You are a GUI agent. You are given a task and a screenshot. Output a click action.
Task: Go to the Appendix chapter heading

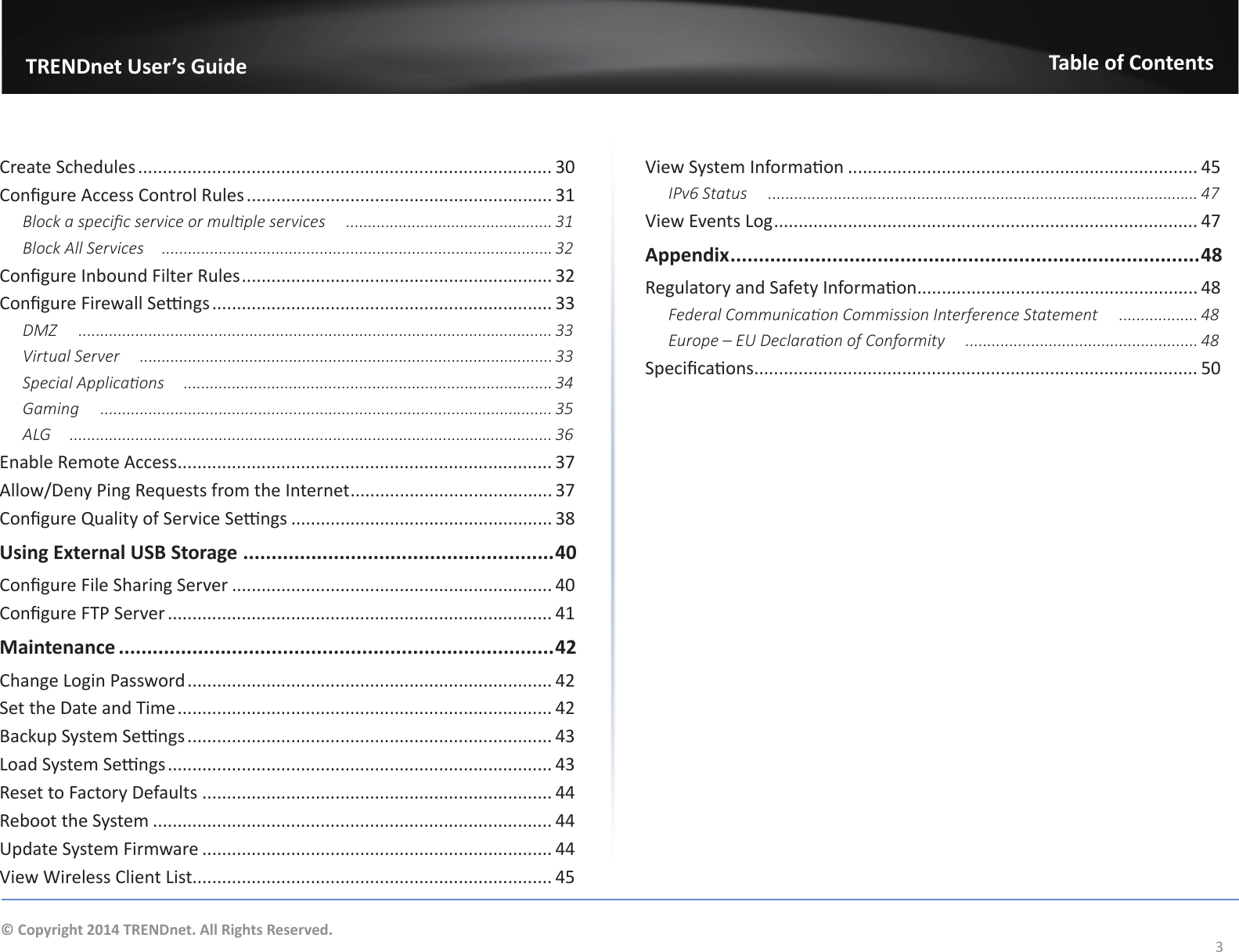point(933,255)
